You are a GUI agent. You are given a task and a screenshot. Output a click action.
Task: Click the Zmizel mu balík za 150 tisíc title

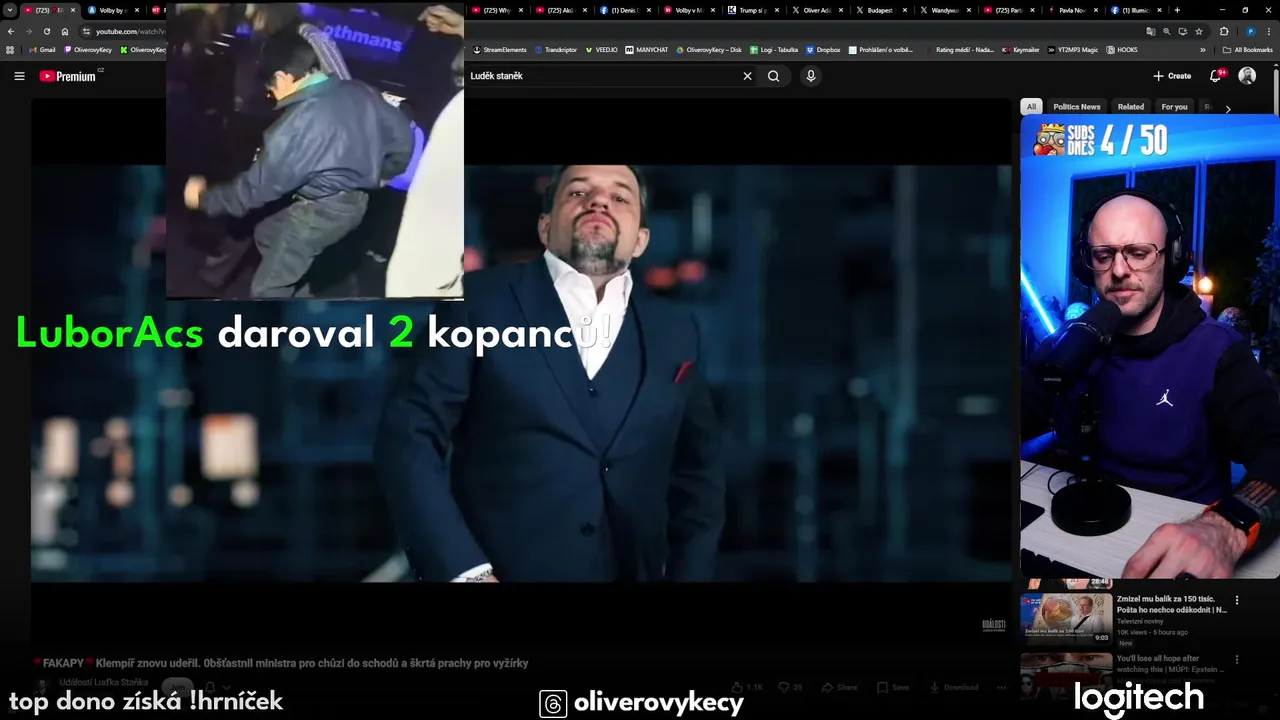coord(1171,604)
